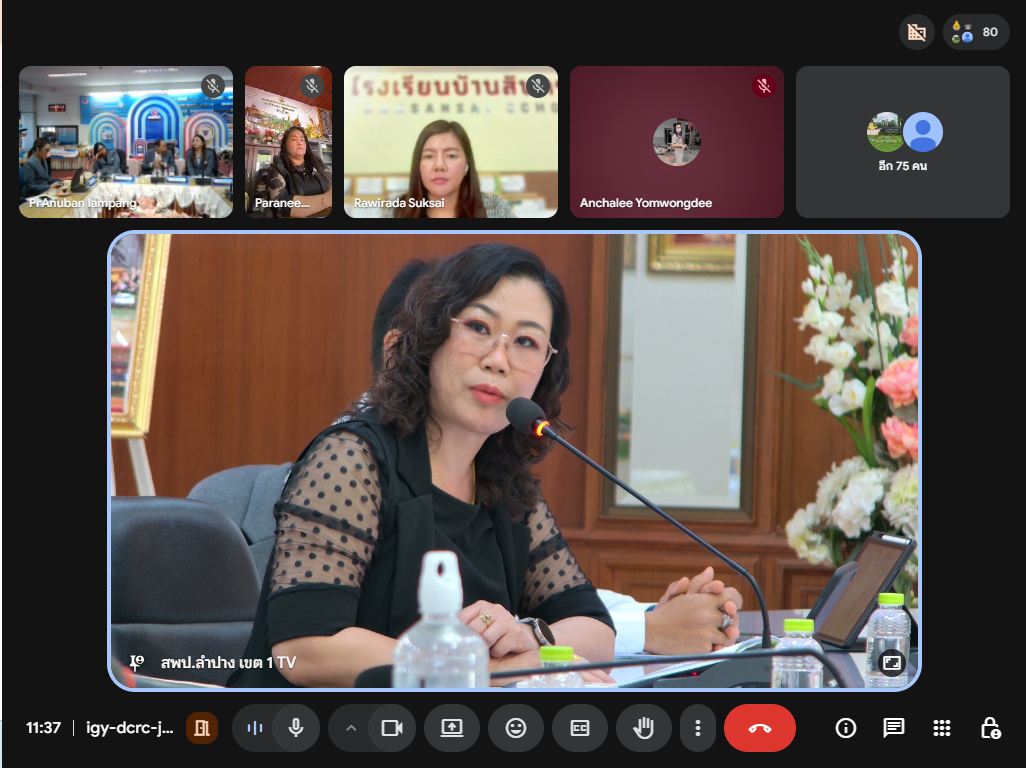Select Rawirada Suksai's video tile

click(x=451, y=142)
